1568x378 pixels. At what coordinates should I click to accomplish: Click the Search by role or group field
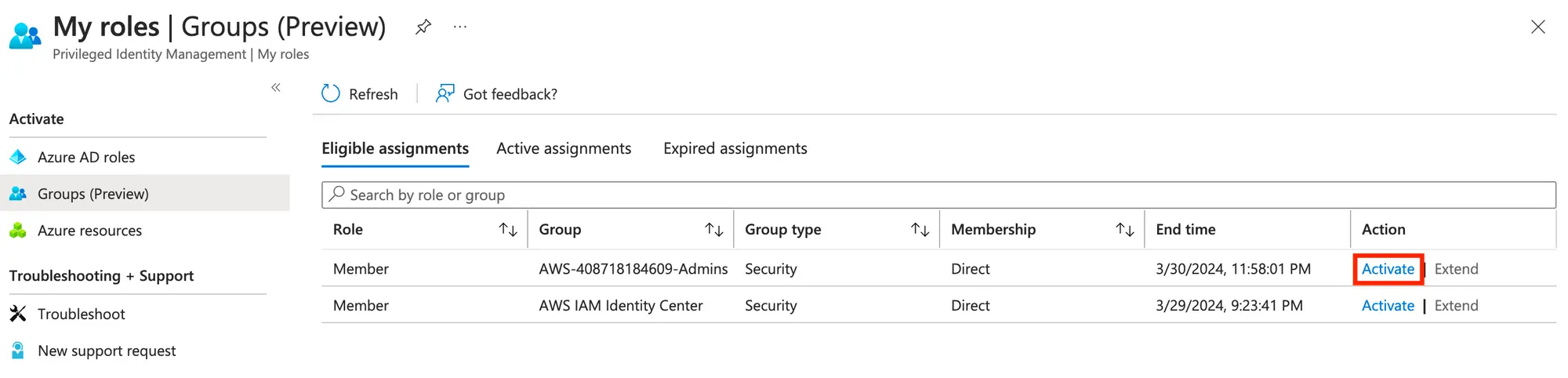point(938,195)
